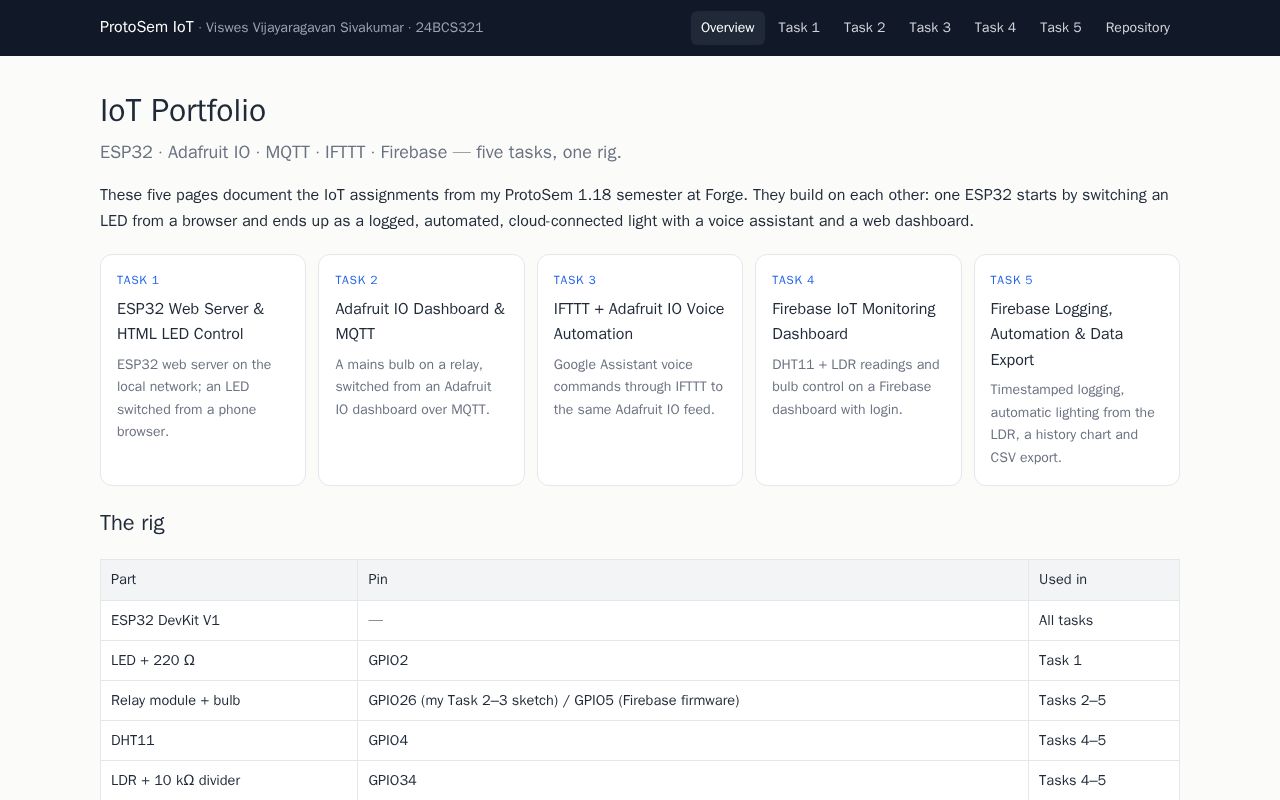The width and height of the screenshot is (1280, 800).
Task: Click the TASK 3 card label
Action: pyautogui.click(x=575, y=280)
